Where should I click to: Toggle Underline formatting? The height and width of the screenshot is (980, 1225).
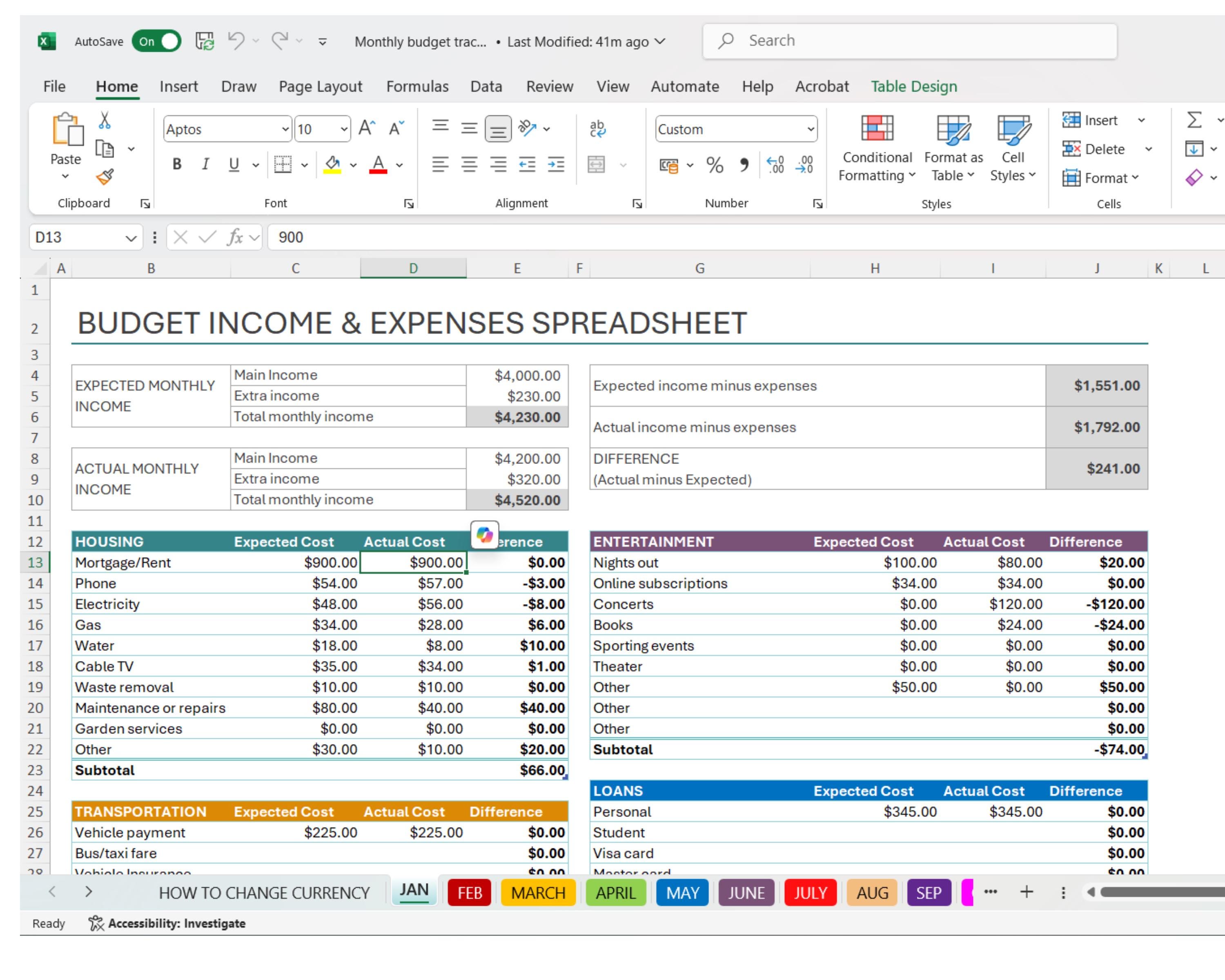coord(234,165)
